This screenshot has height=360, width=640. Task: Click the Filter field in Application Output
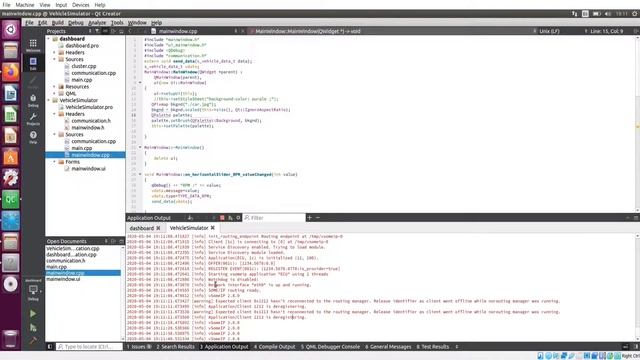pos(274,218)
